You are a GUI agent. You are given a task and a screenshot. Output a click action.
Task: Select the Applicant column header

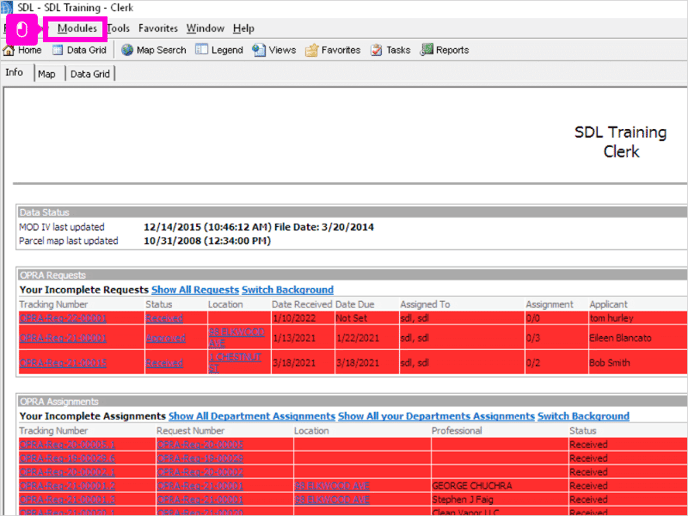coord(609,305)
